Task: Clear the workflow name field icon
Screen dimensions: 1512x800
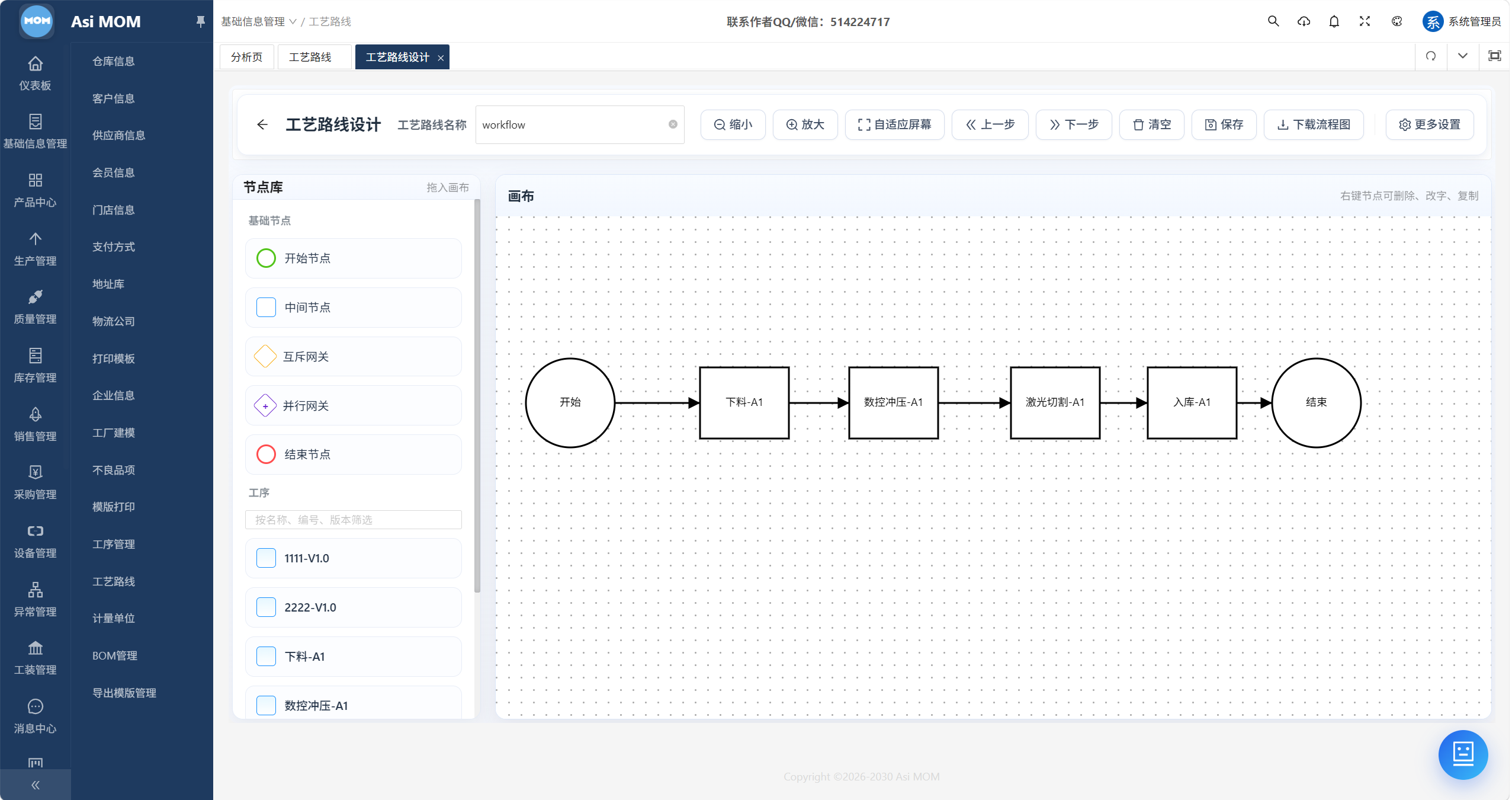Action: [673, 124]
